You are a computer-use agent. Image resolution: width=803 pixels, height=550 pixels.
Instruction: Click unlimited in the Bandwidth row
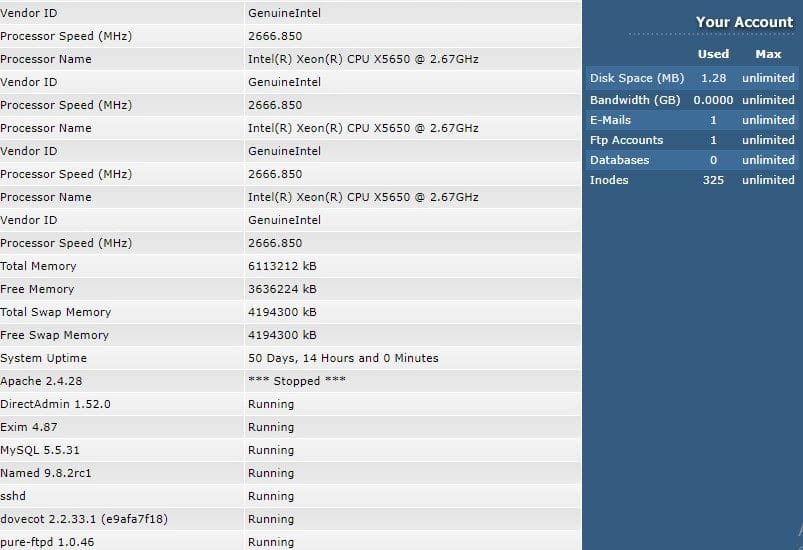[768, 100]
